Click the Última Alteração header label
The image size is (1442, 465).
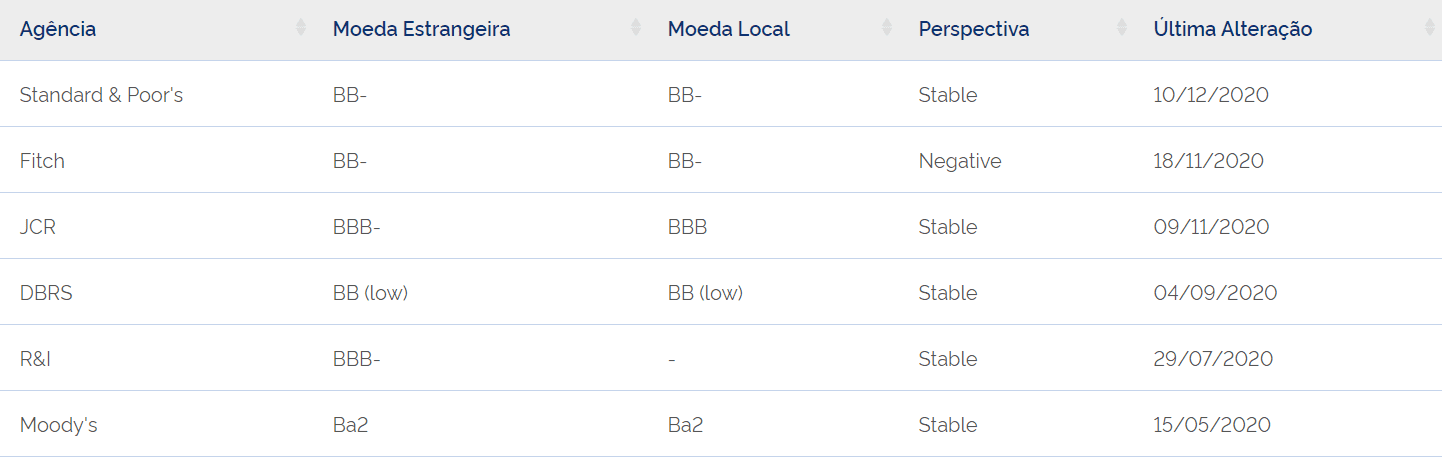tap(1233, 29)
